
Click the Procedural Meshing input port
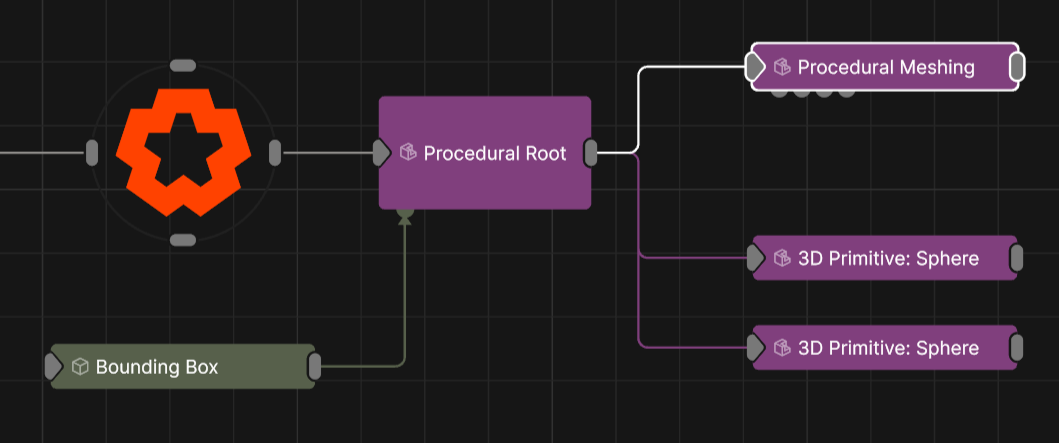[x=755, y=67]
